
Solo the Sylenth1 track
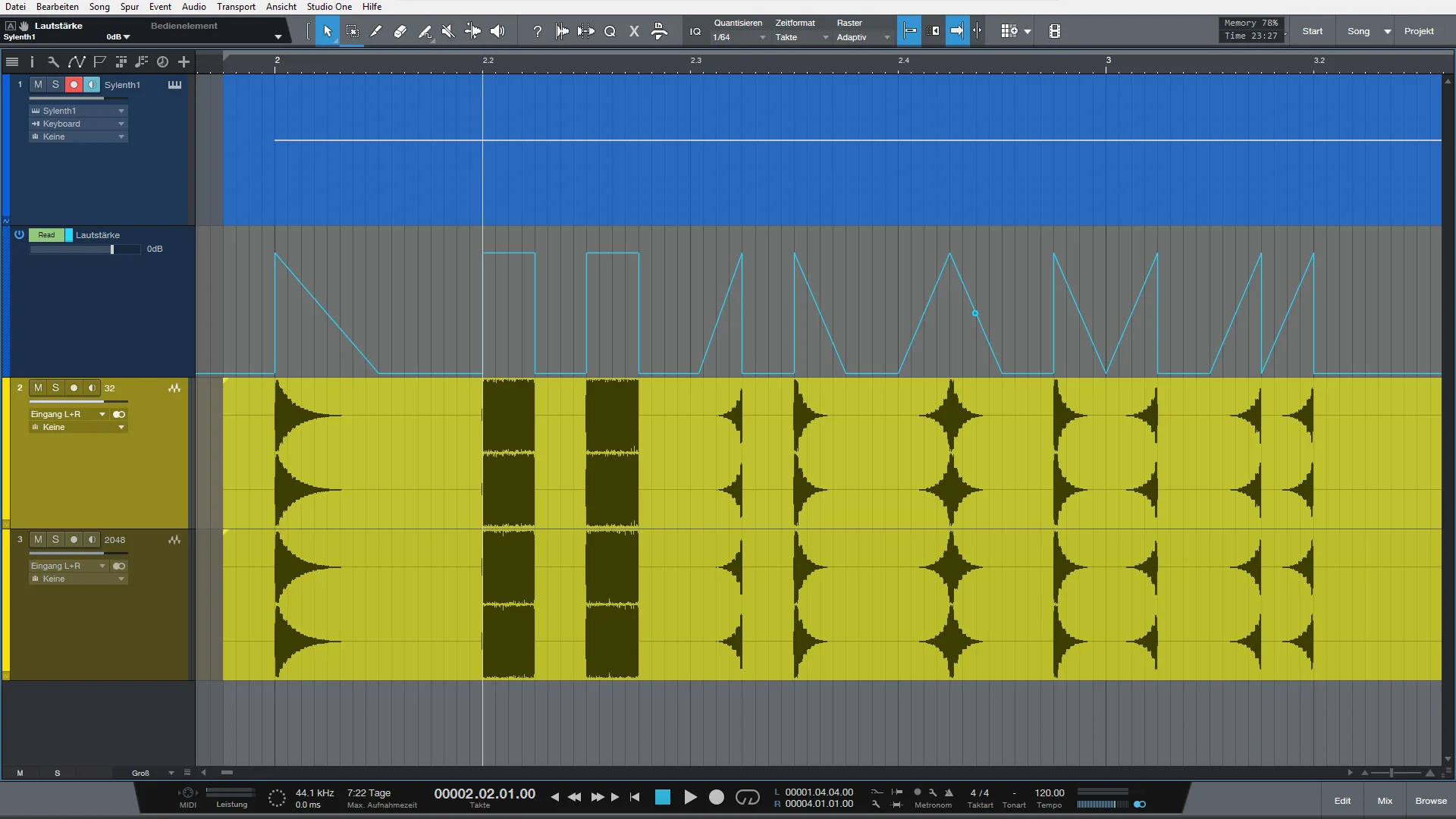click(x=55, y=84)
